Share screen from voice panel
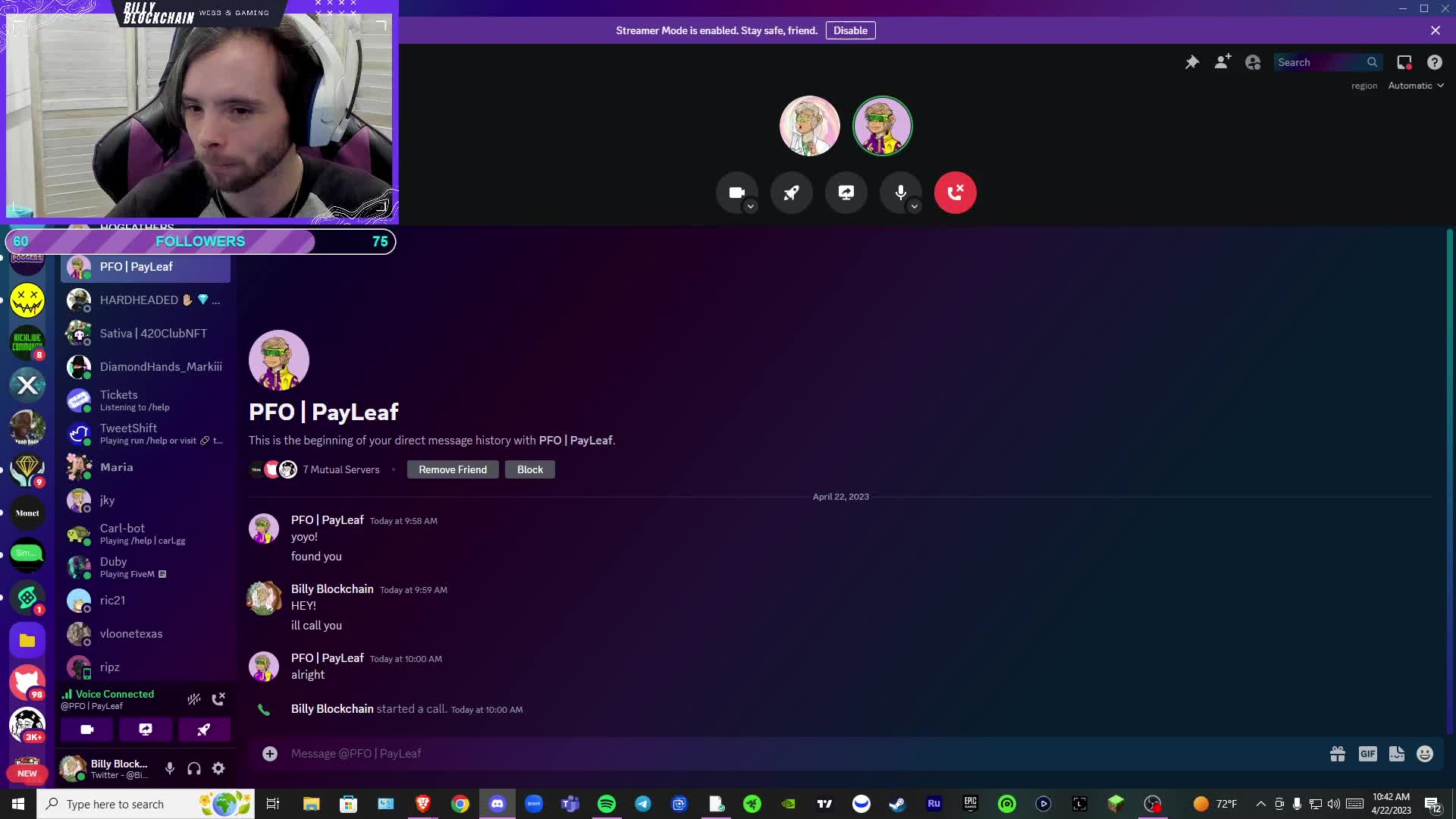The height and width of the screenshot is (819, 1456). 146,730
